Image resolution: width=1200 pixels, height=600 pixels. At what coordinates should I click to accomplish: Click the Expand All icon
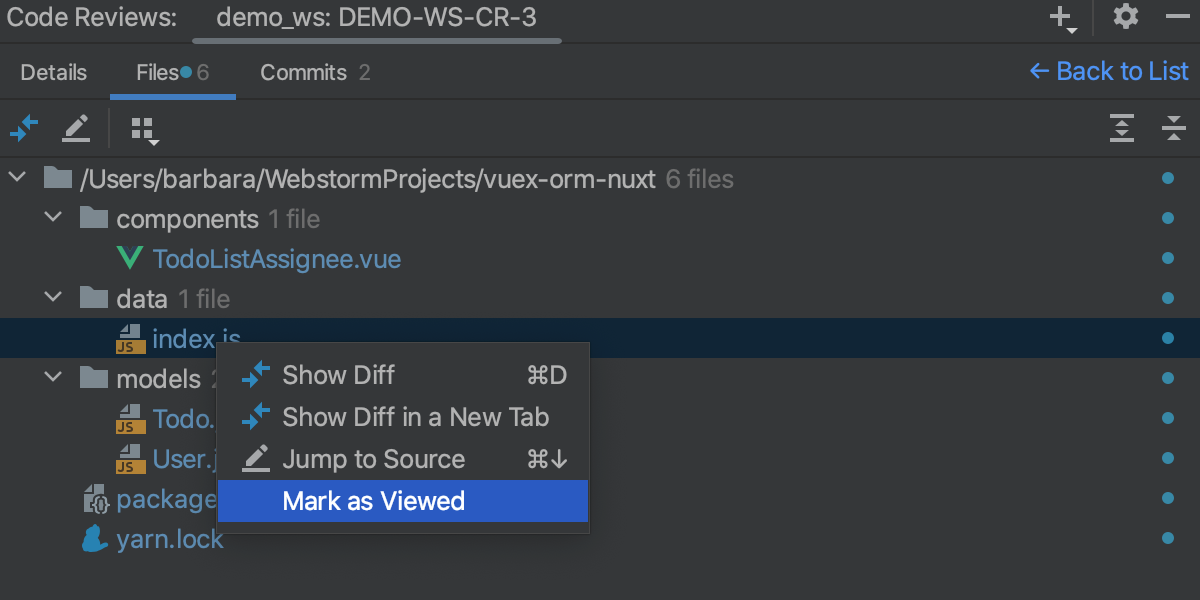click(1122, 128)
